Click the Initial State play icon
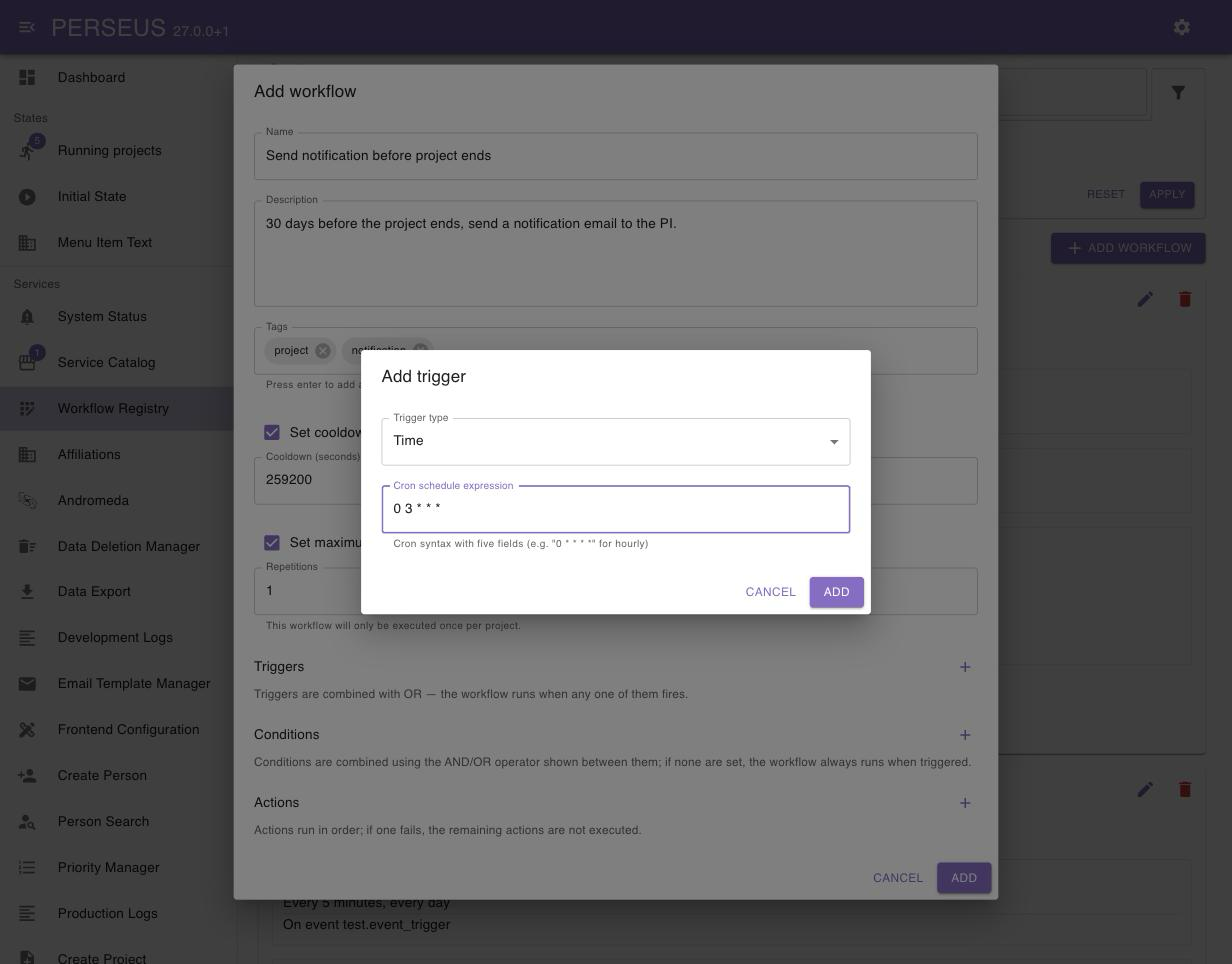 click(x=27, y=197)
